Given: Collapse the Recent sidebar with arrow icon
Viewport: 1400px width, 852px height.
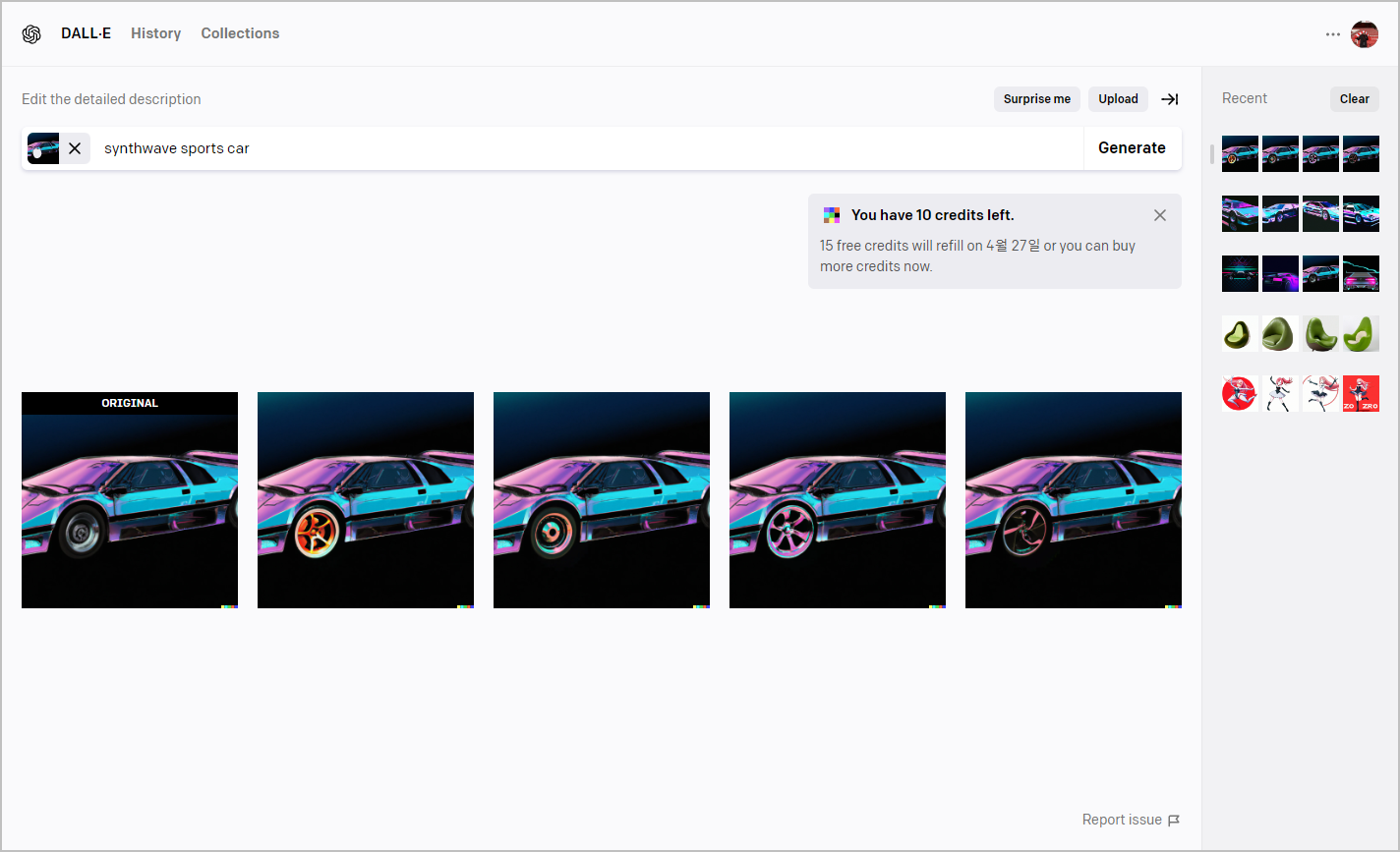Looking at the screenshot, I should 1170,99.
